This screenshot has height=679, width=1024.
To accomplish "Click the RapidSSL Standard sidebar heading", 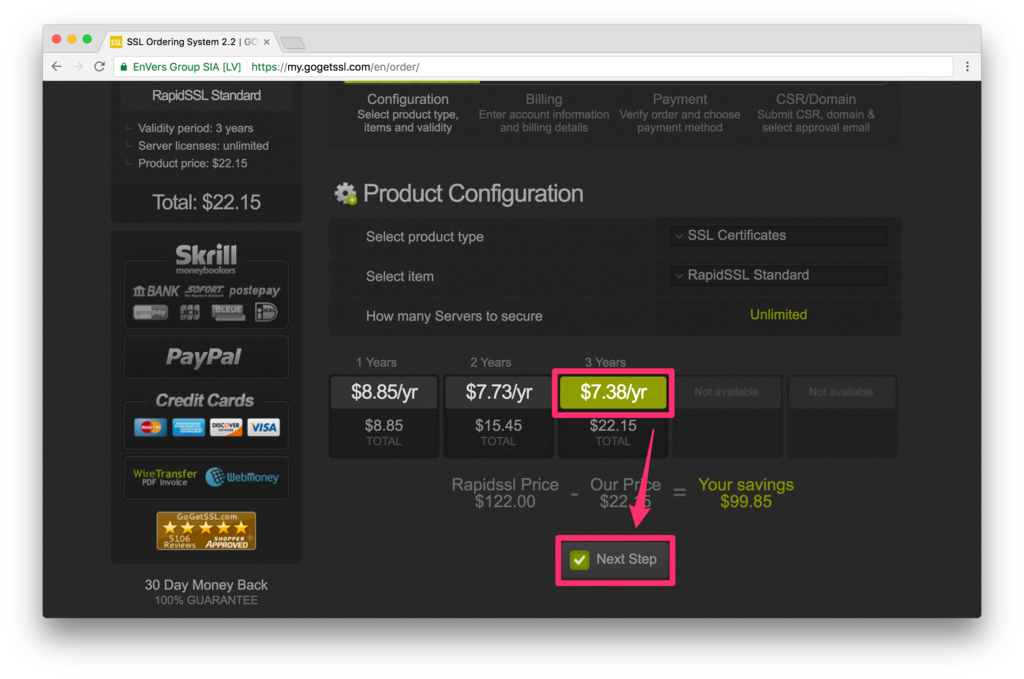I will tap(206, 95).
